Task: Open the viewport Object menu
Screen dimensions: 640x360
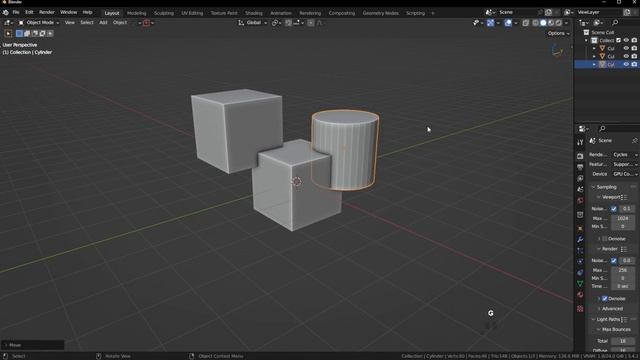Action: point(120,23)
